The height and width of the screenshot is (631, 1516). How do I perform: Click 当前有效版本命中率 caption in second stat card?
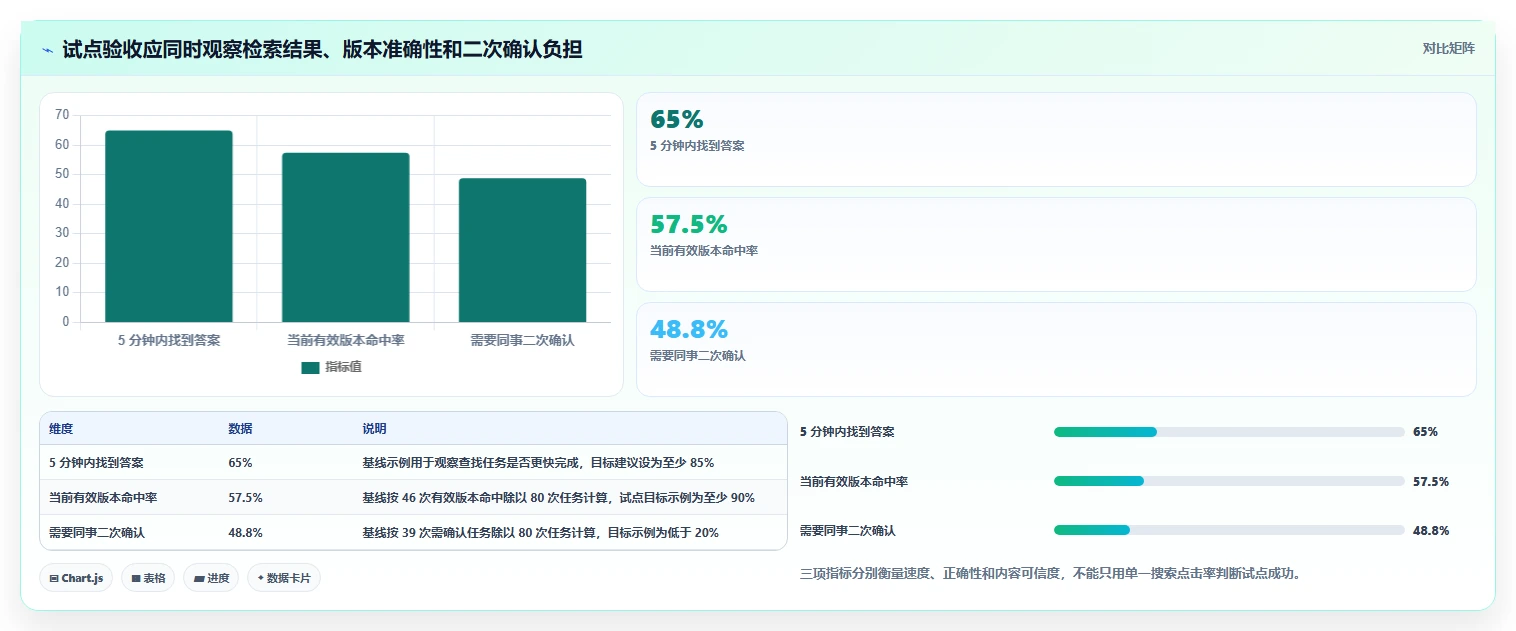click(704, 251)
